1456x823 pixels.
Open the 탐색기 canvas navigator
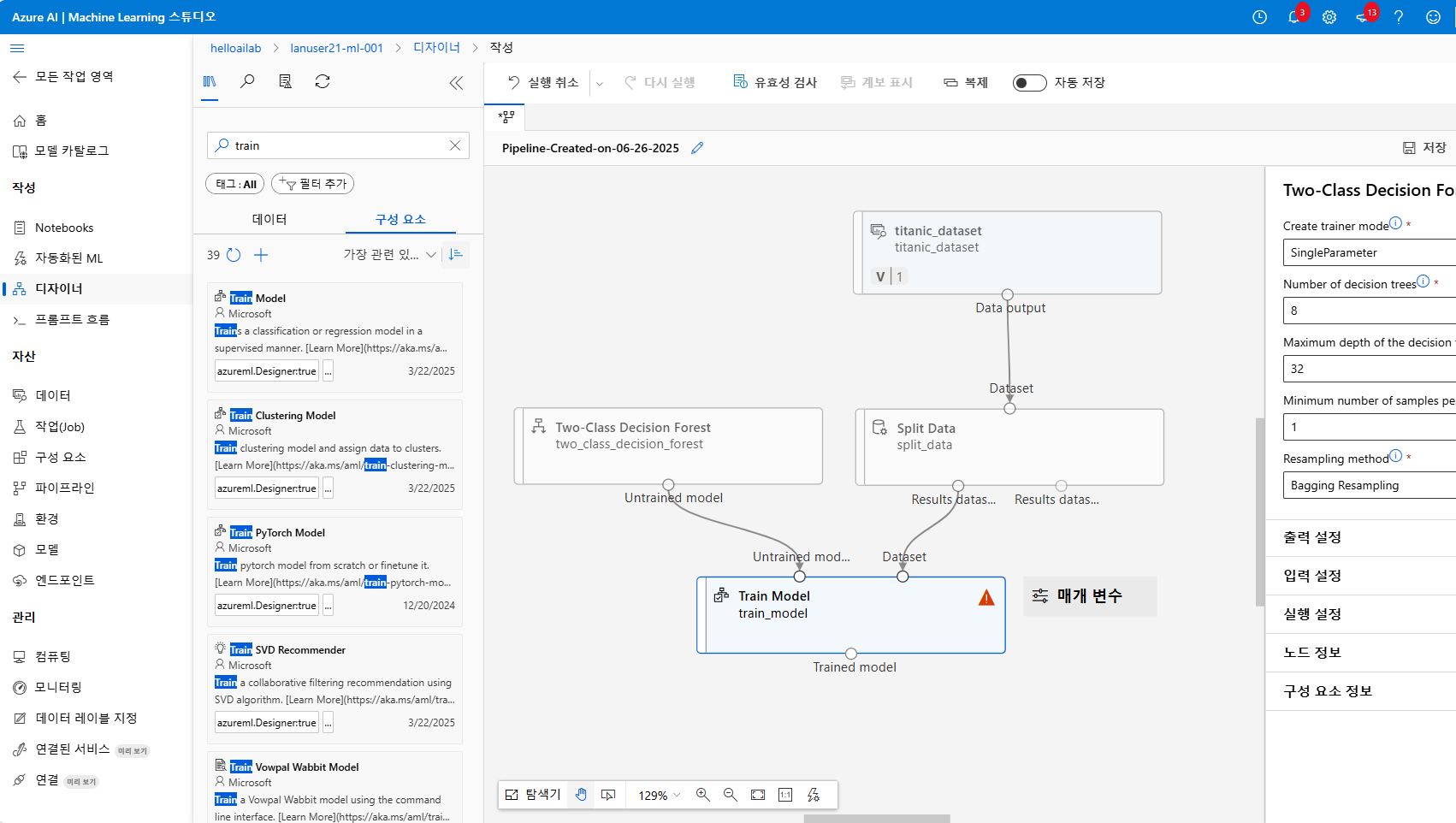pyautogui.click(x=532, y=795)
